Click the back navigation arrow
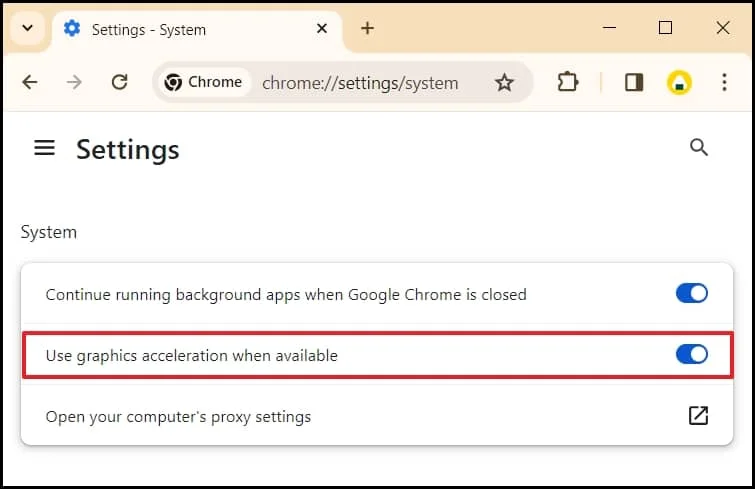 pyautogui.click(x=30, y=83)
